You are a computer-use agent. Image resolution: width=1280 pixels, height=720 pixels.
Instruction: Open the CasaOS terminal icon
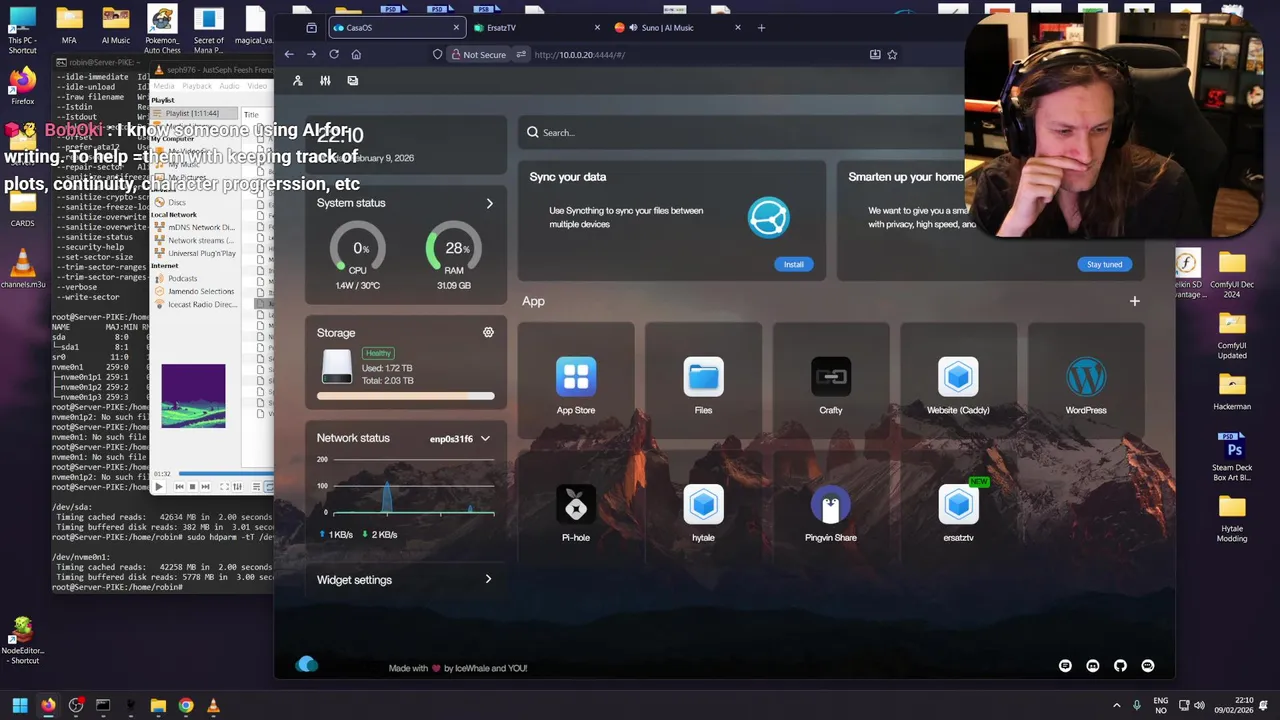353,81
